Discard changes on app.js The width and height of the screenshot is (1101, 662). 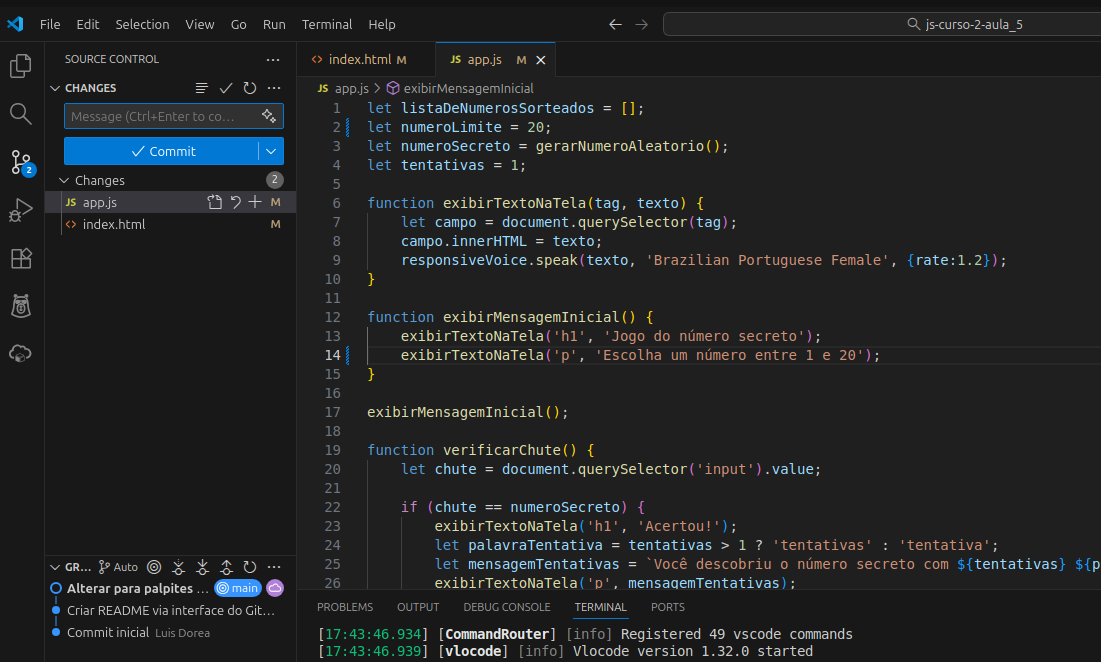click(x=235, y=202)
